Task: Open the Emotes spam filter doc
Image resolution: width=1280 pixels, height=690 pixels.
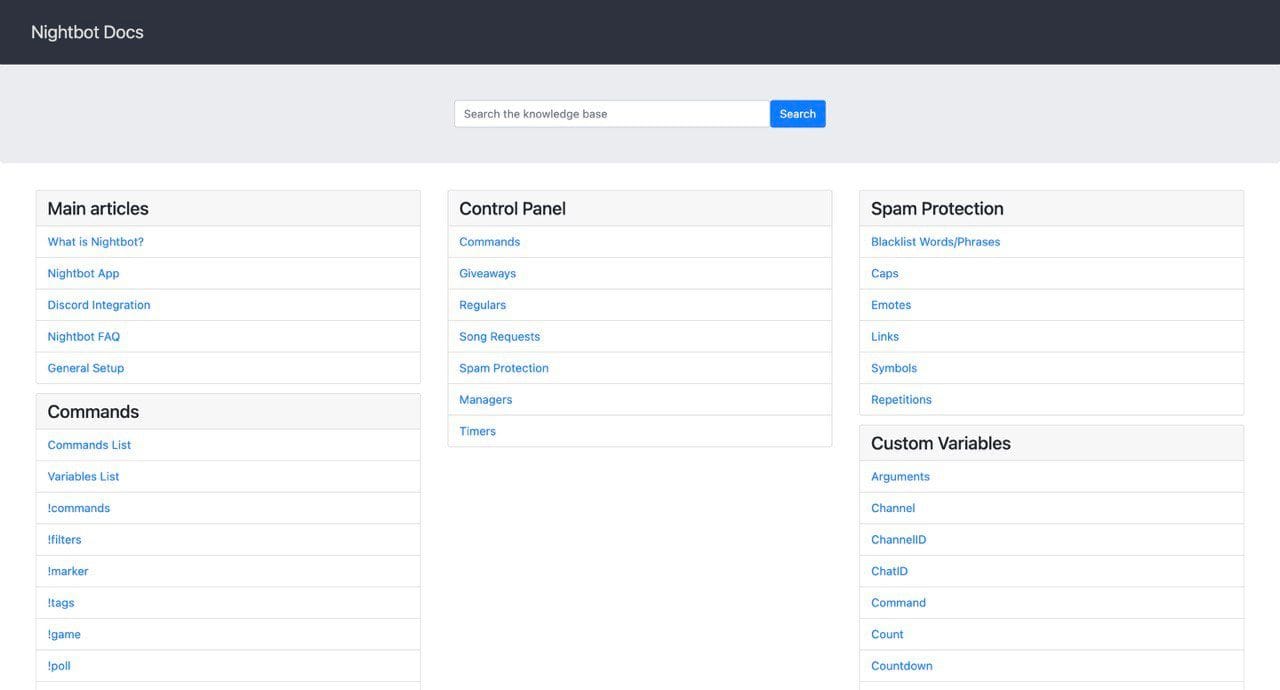Action: click(891, 305)
